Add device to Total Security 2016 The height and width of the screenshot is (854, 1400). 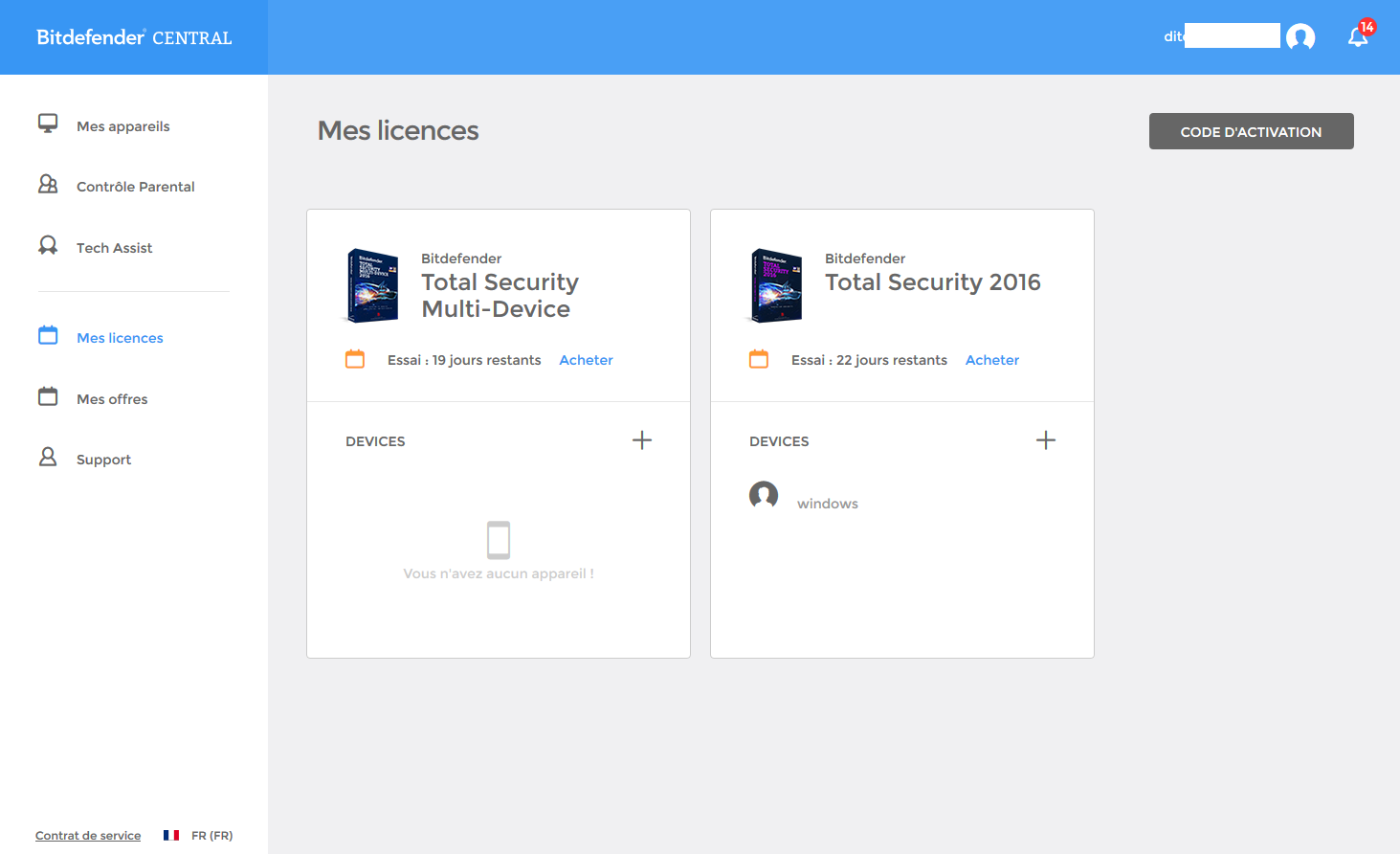[x=1046, y=440]
